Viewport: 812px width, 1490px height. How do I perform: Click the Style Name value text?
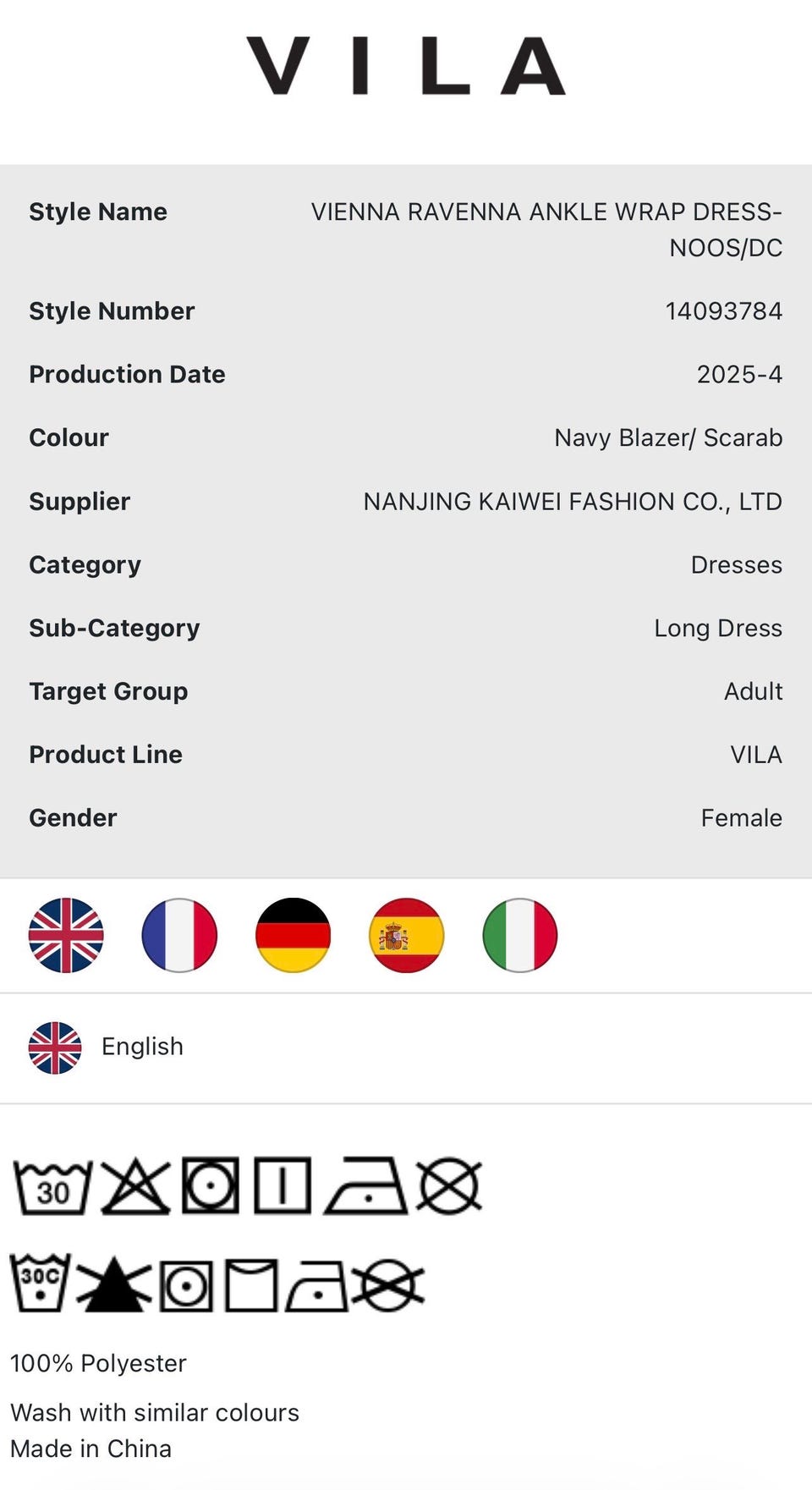click(546, 229)
